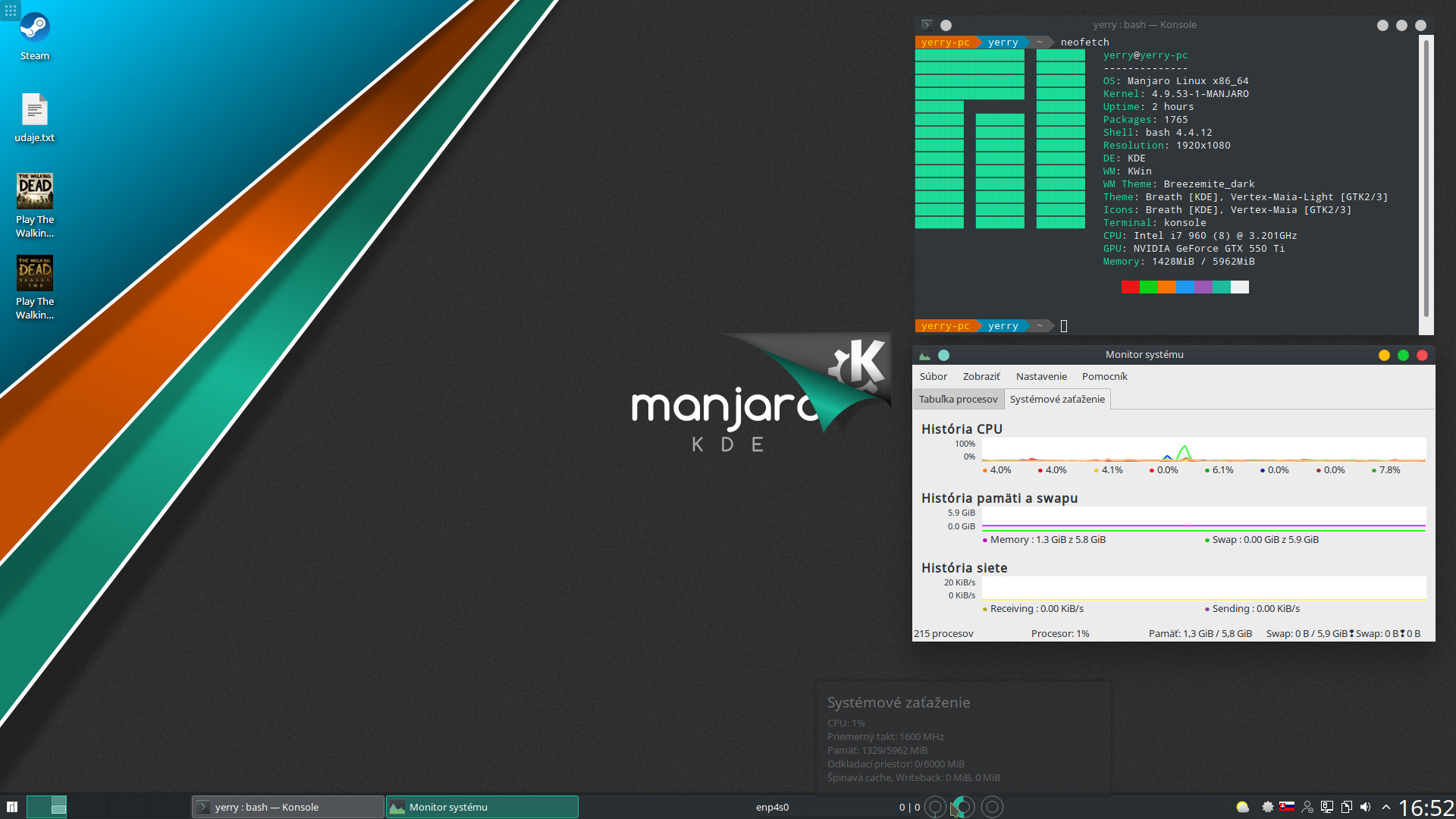The image size is (1456, 819).
Task: Click Receiving : 0.00 KiB/s legend
Action: 1033,609
